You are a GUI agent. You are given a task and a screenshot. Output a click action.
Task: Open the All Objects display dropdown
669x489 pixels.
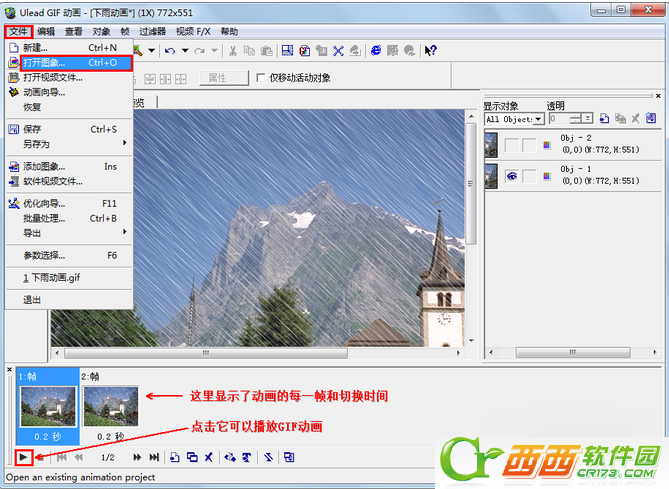point(539,119)
